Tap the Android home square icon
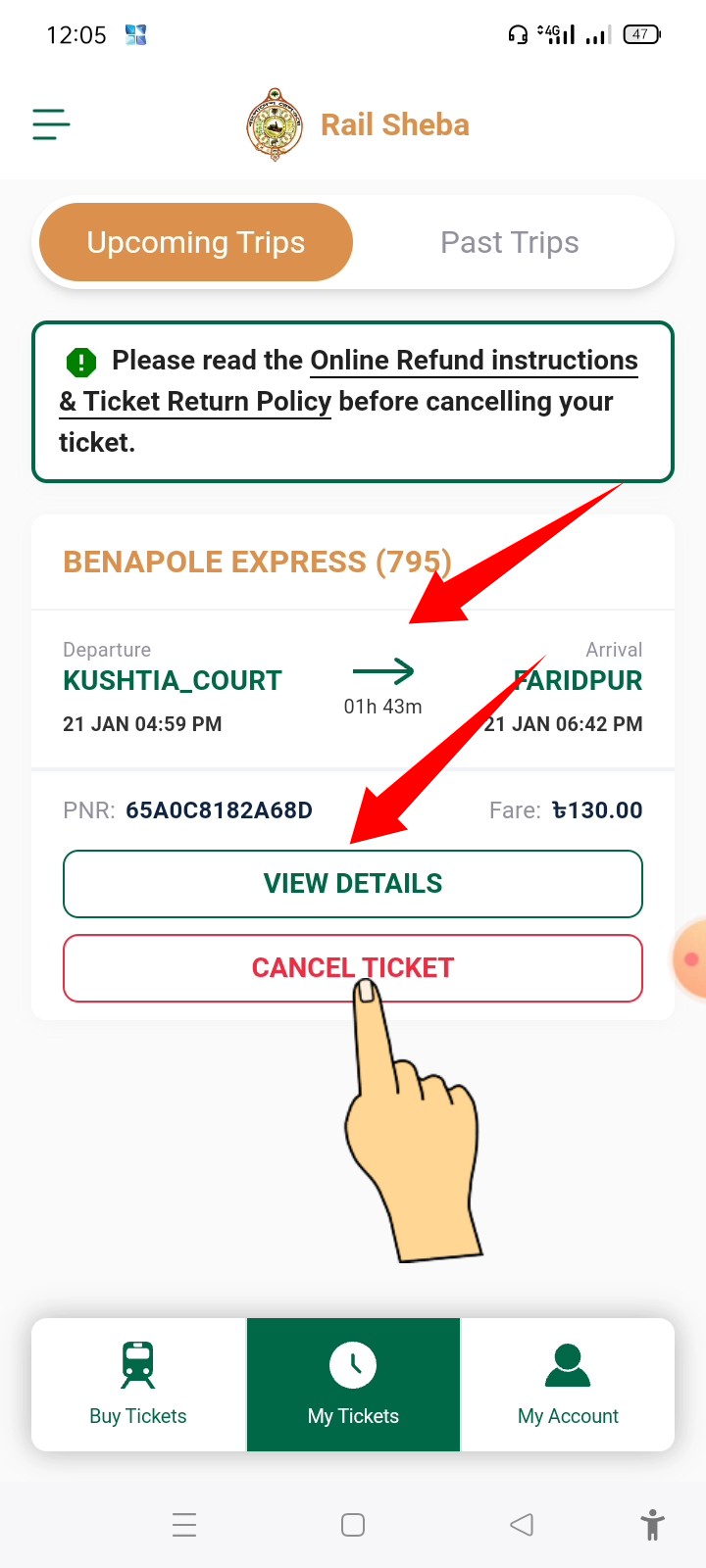 point(353,1525)
